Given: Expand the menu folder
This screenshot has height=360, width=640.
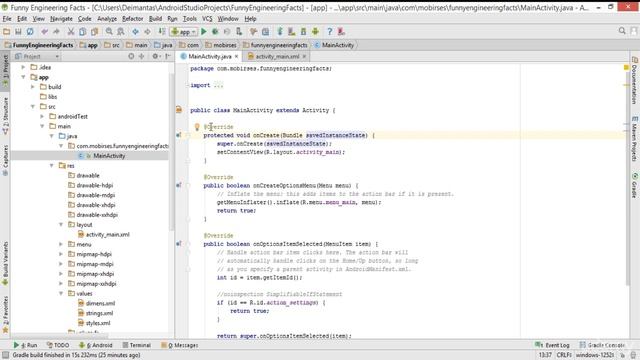Looking at the screenshot, I should (61, 244).
